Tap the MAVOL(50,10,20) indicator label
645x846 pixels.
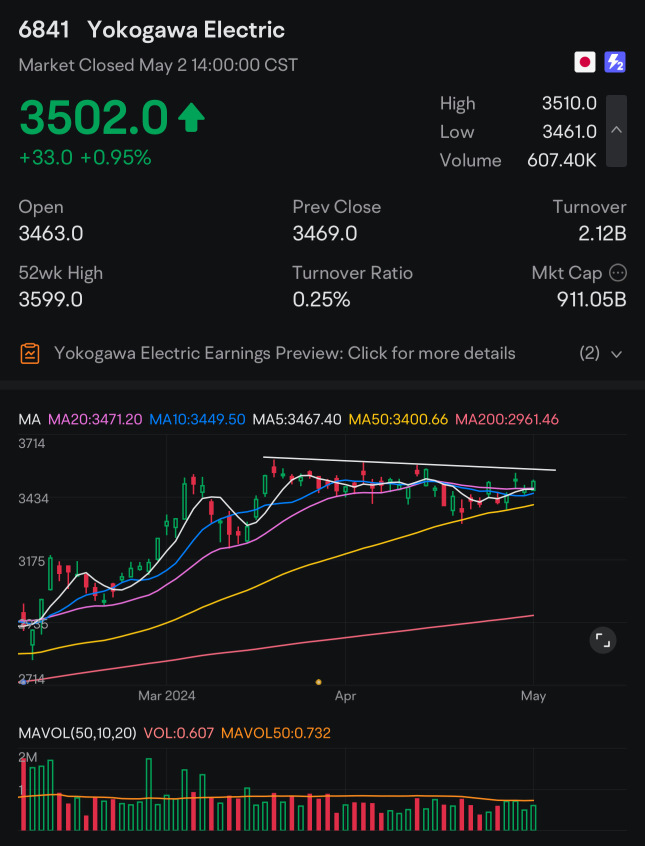point(78,733)
